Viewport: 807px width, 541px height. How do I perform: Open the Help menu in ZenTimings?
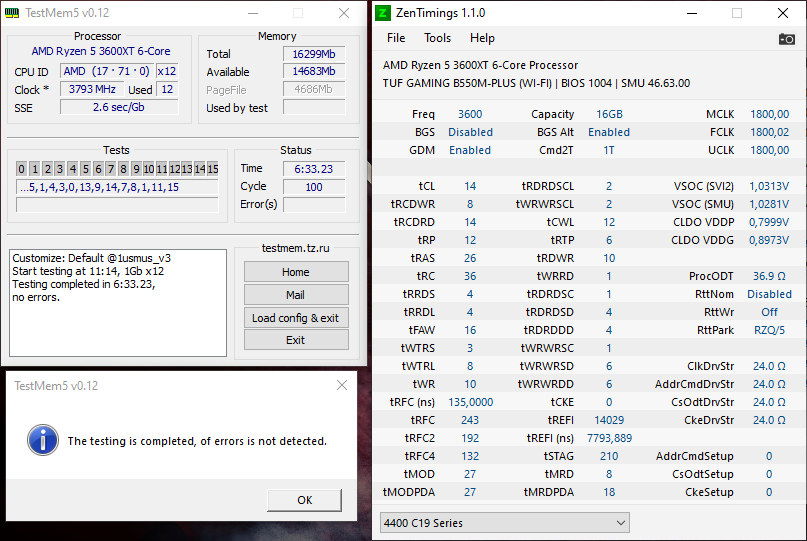[482, 38]
